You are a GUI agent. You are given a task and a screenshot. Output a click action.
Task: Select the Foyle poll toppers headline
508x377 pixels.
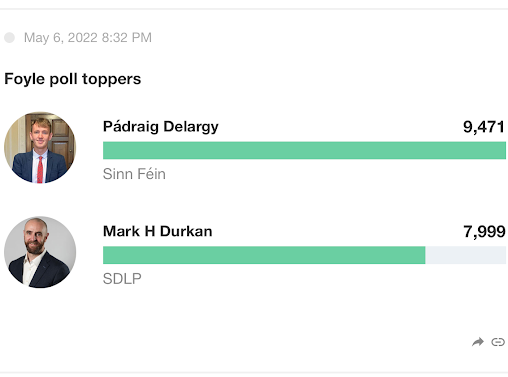[73, 79]
